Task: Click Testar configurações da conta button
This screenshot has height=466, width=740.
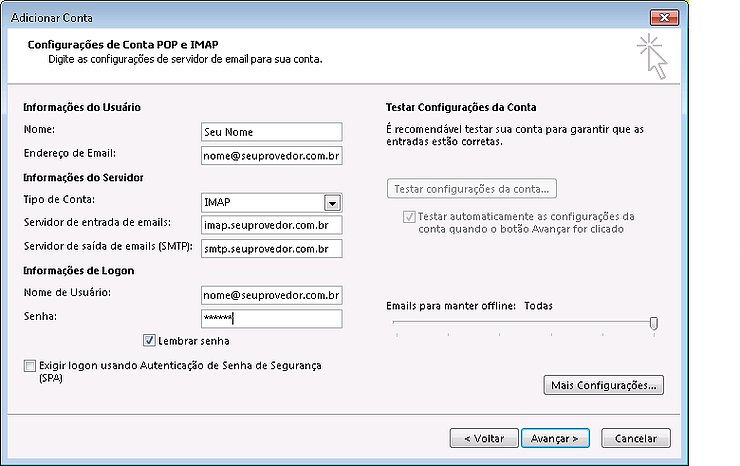Action: coord(471,189)
